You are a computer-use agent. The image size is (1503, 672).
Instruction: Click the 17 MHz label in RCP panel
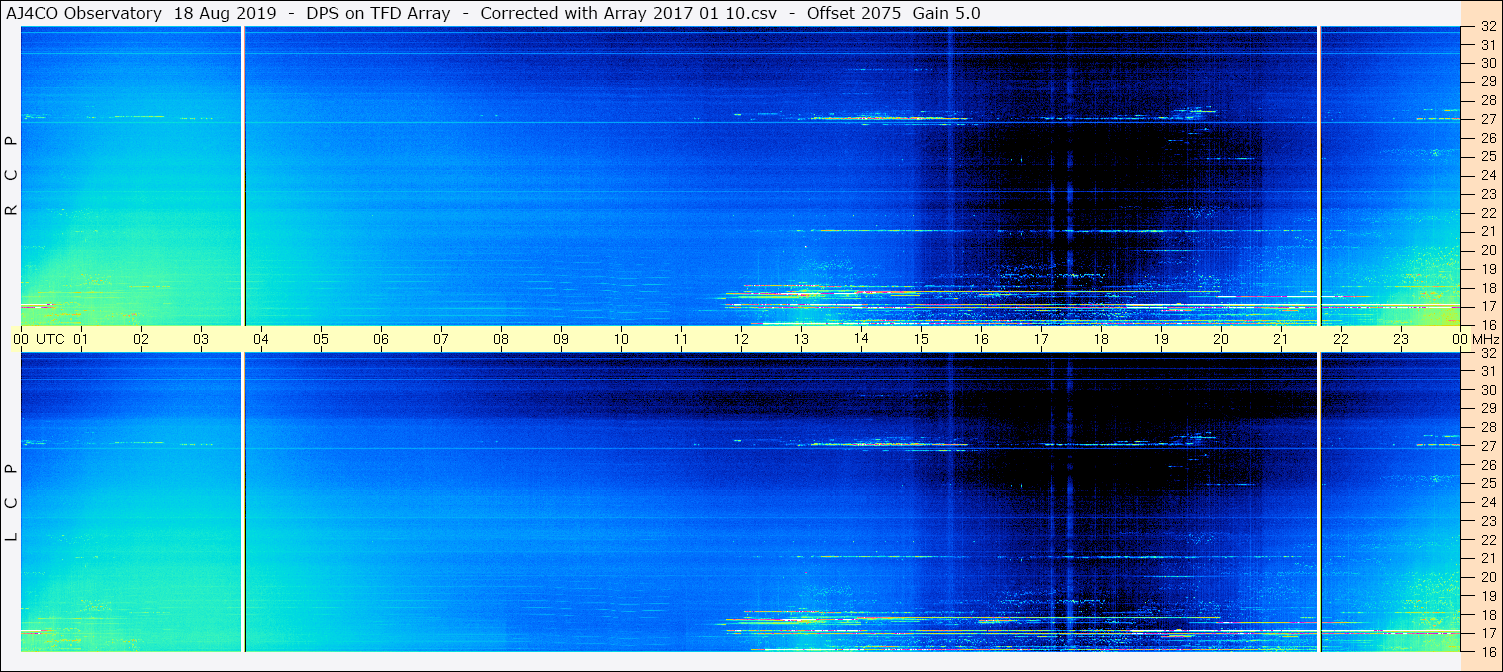pyautogui.click(x=1488, y=306)
